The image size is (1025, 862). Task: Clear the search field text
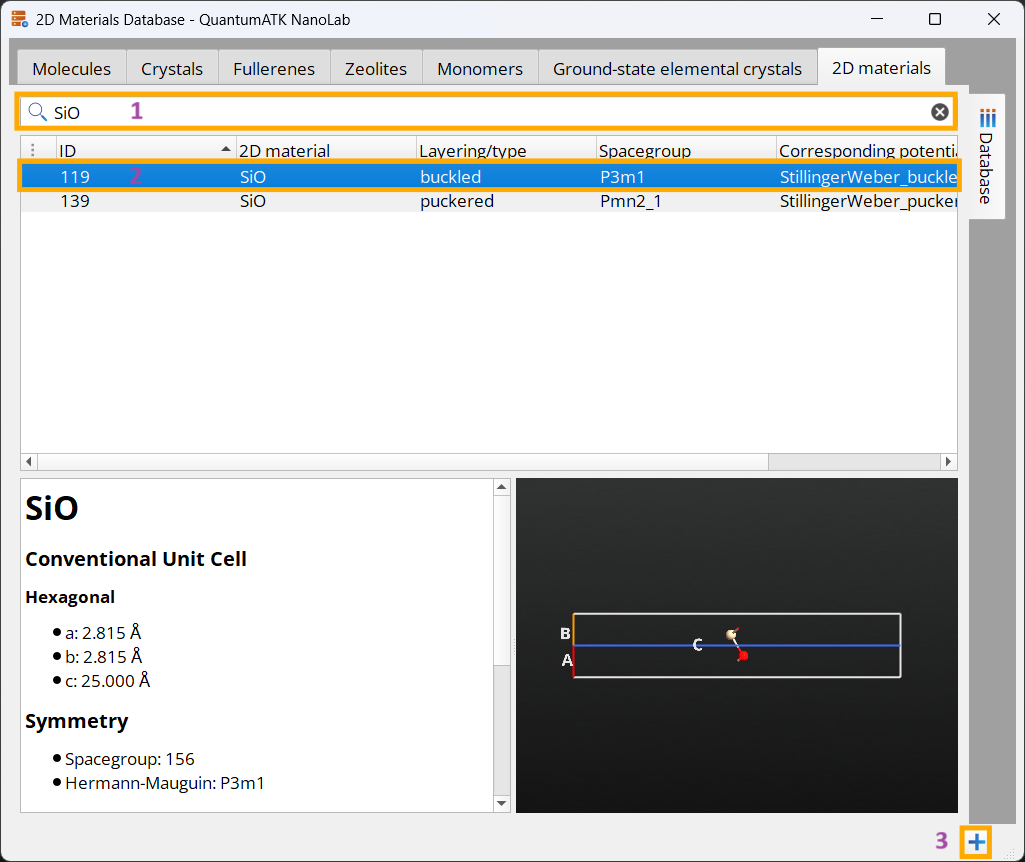point(939,112)
